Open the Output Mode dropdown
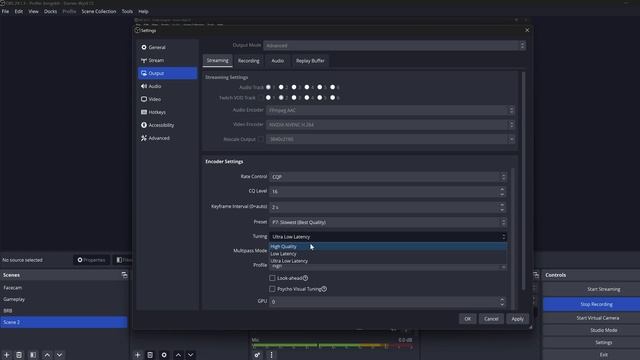Viewport: 640px width, 360px height. click(x=394, y=46)
